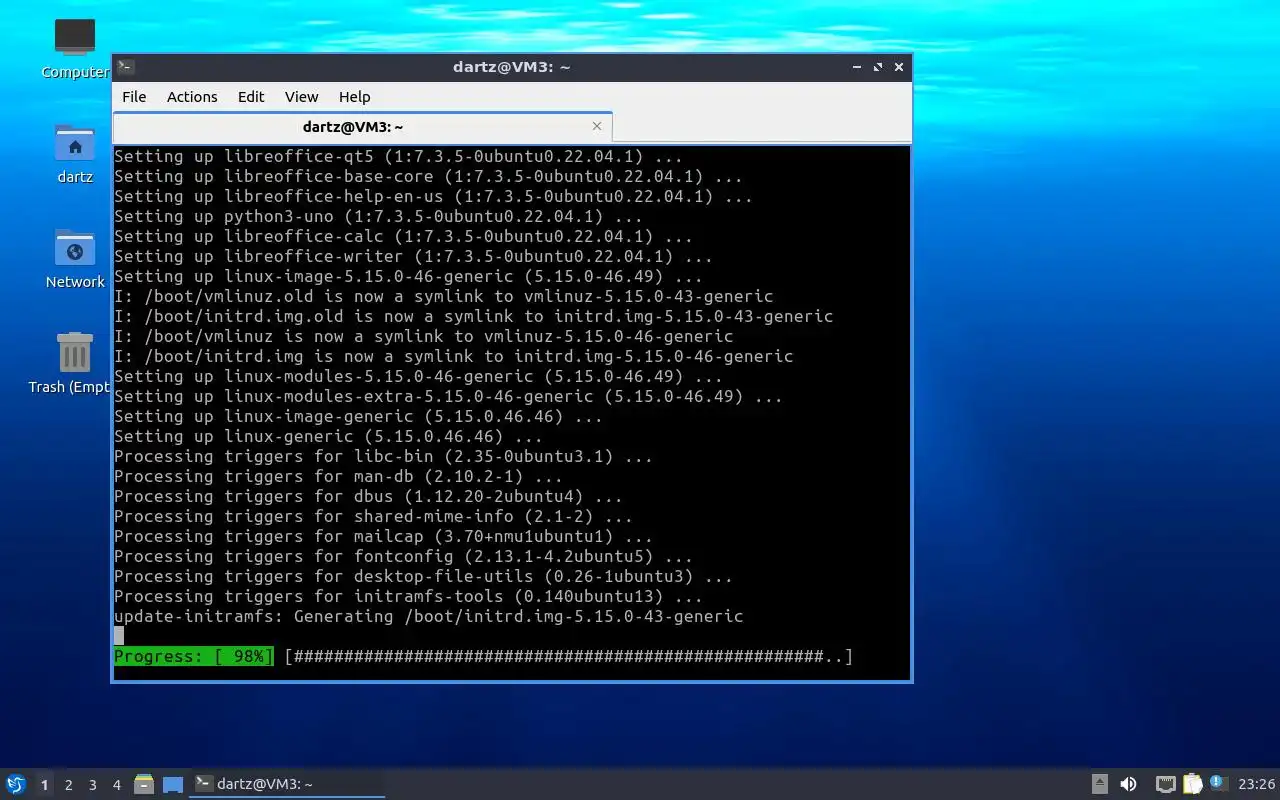Click the dartz@VM3 taskbar window button

coord(288,784)
